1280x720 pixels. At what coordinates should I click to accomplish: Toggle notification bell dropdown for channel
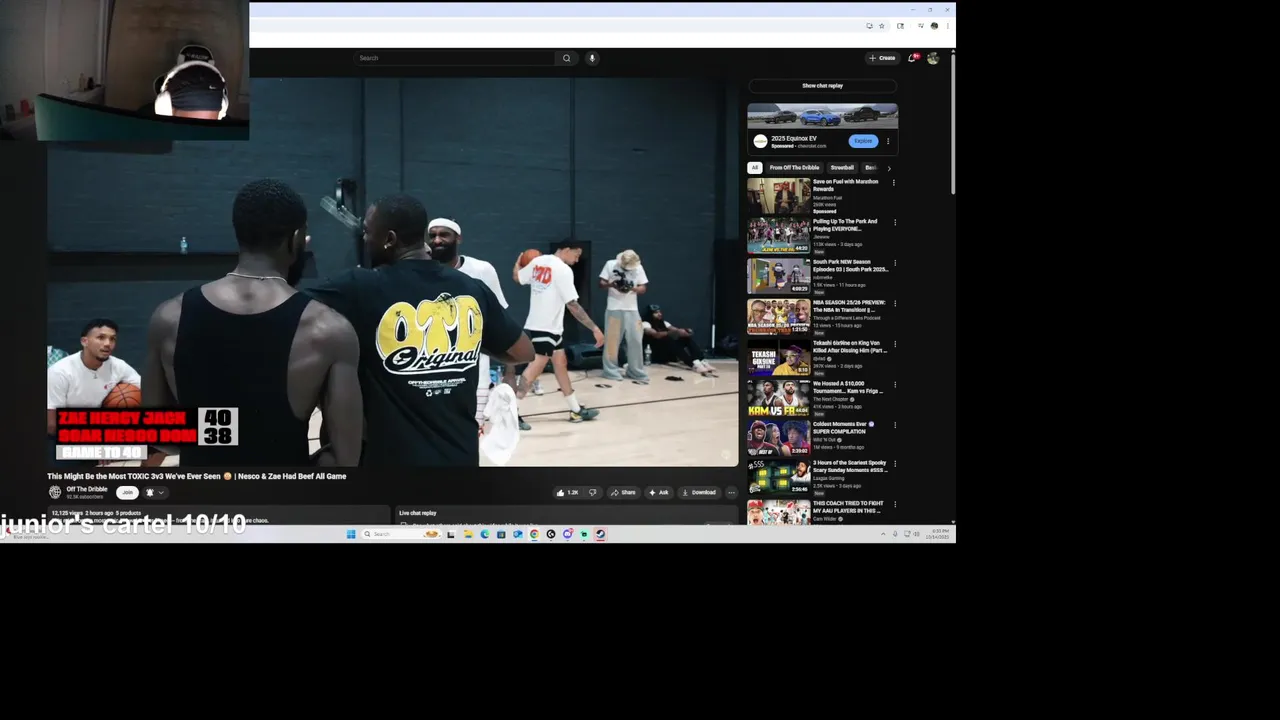click(x=155, y=492)
